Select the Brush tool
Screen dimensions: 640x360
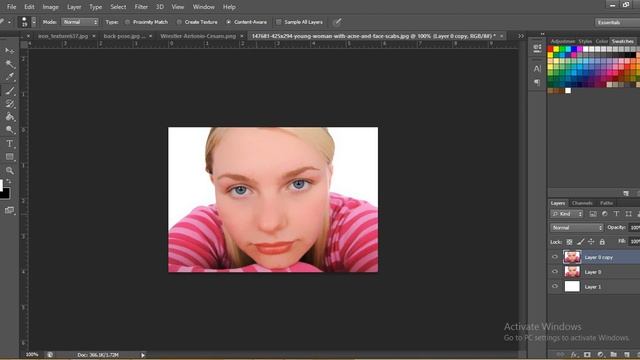(x=9, y=91)
